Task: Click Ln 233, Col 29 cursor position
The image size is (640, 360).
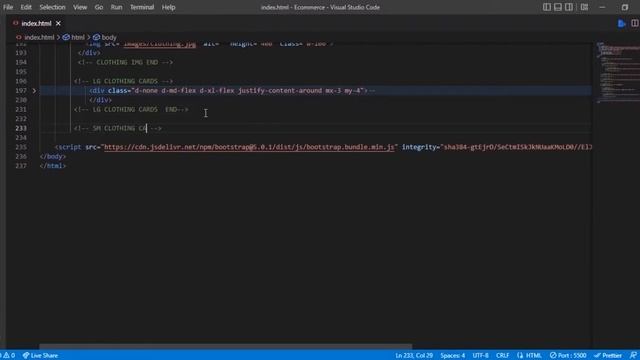Action: pyautogui.click(x=414, y=356)
